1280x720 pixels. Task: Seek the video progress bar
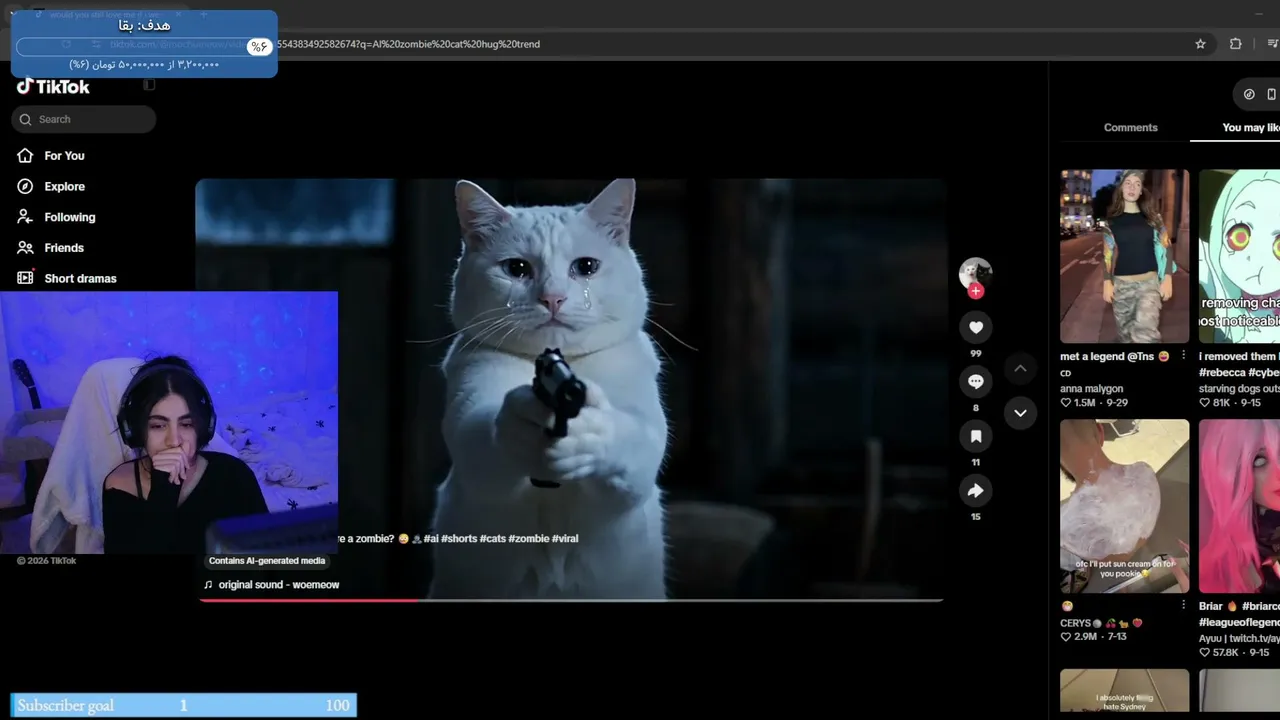571,600
